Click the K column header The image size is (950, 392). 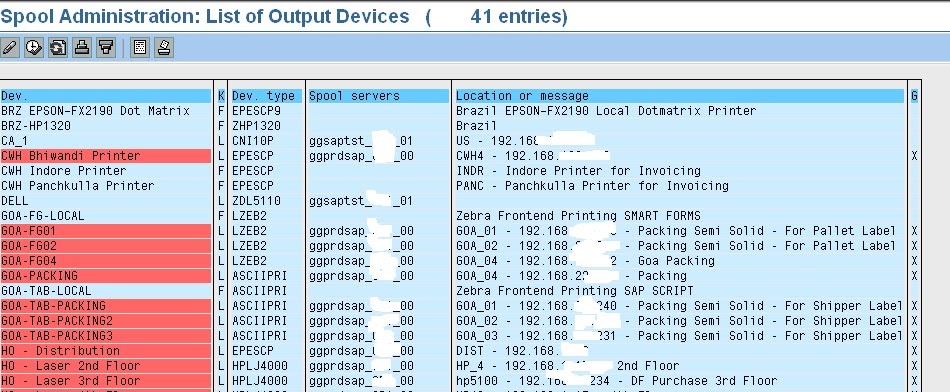tap(221, 96)
